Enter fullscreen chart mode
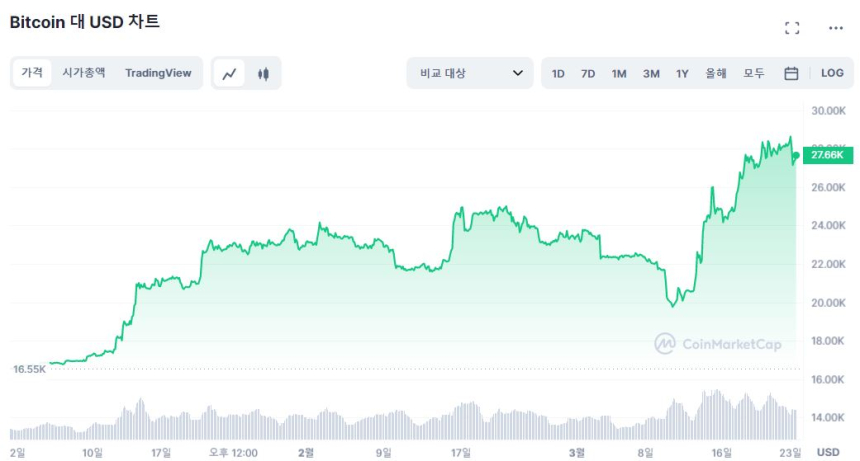860x461 pixels. tap(792, 28)
